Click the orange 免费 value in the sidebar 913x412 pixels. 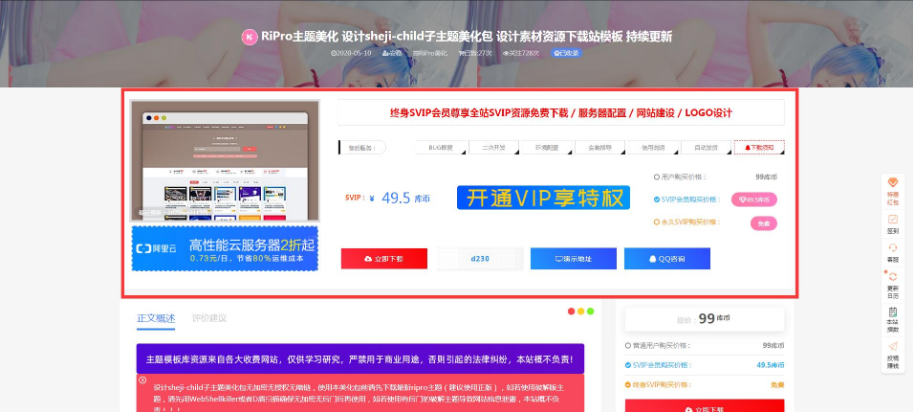point(777,385)
